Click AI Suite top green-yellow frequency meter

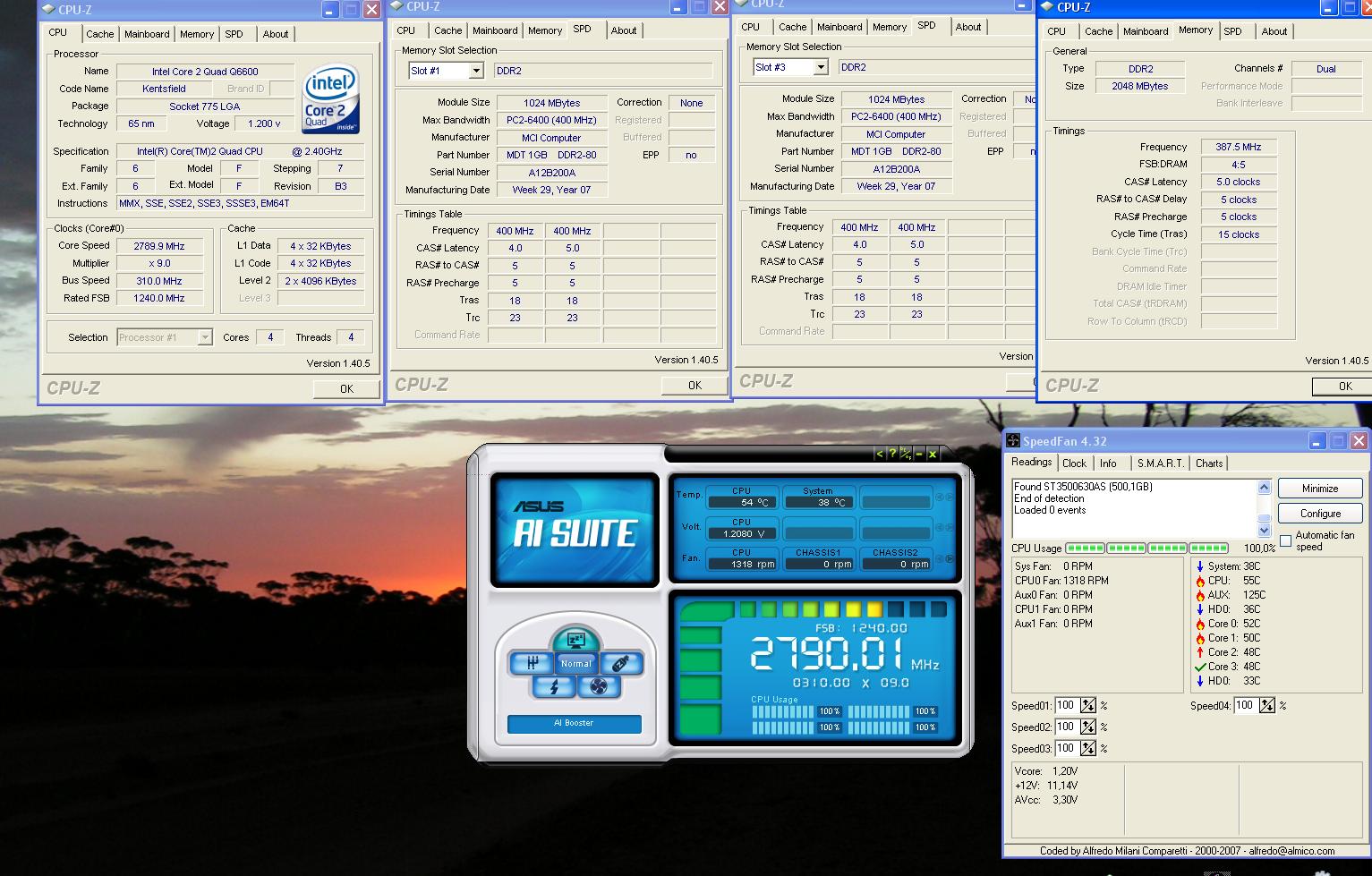click(813, 610)
